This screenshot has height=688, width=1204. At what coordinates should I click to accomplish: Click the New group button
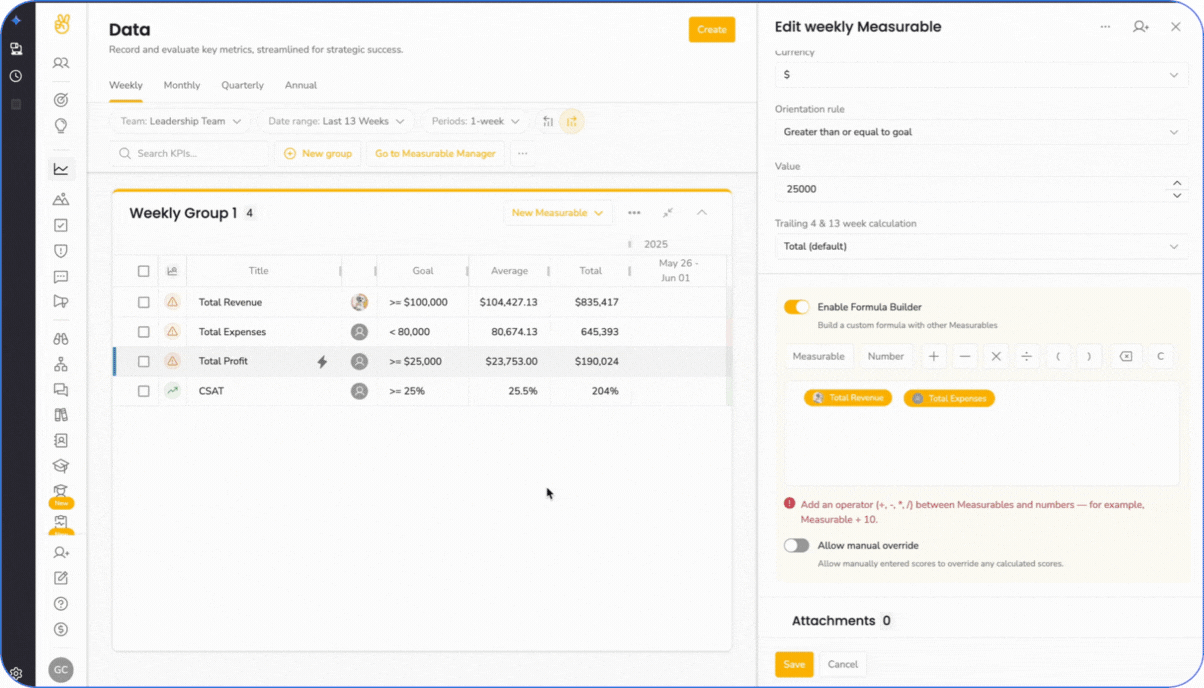318,154
